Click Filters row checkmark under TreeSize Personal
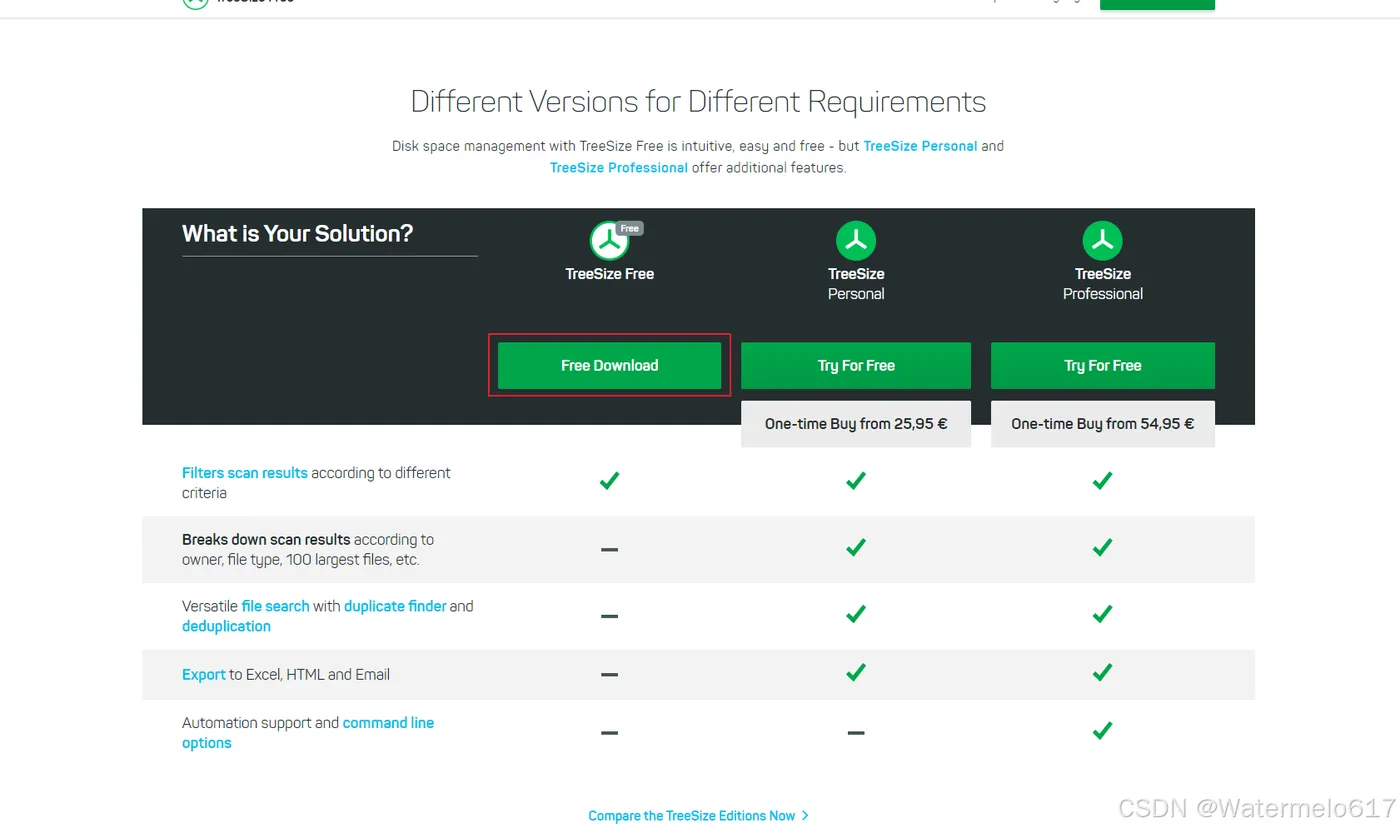The width and height of the screenshot is (1400, 833). (856, 481)
